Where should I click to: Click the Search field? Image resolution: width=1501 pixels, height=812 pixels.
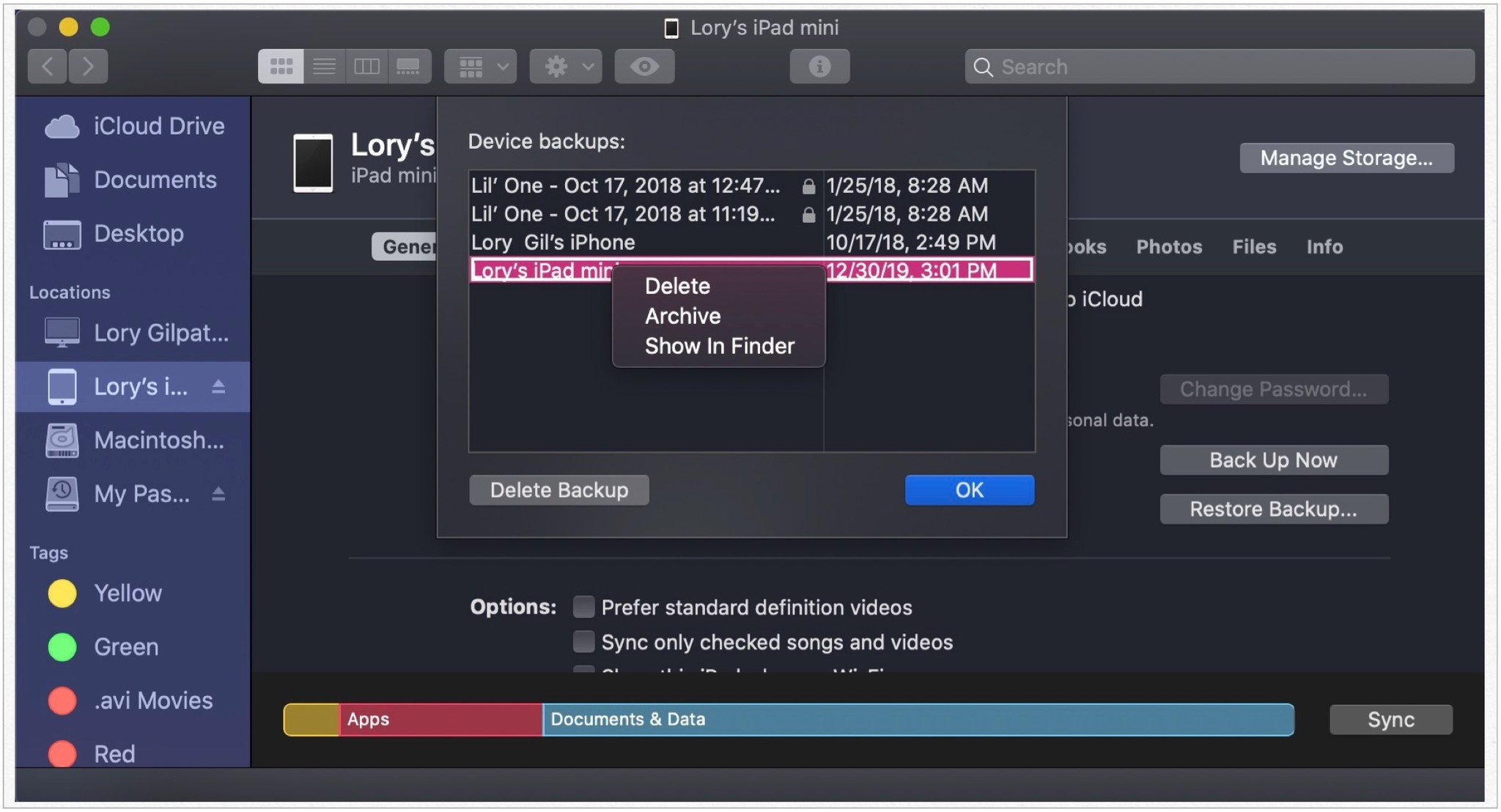tap(1219, 67)
